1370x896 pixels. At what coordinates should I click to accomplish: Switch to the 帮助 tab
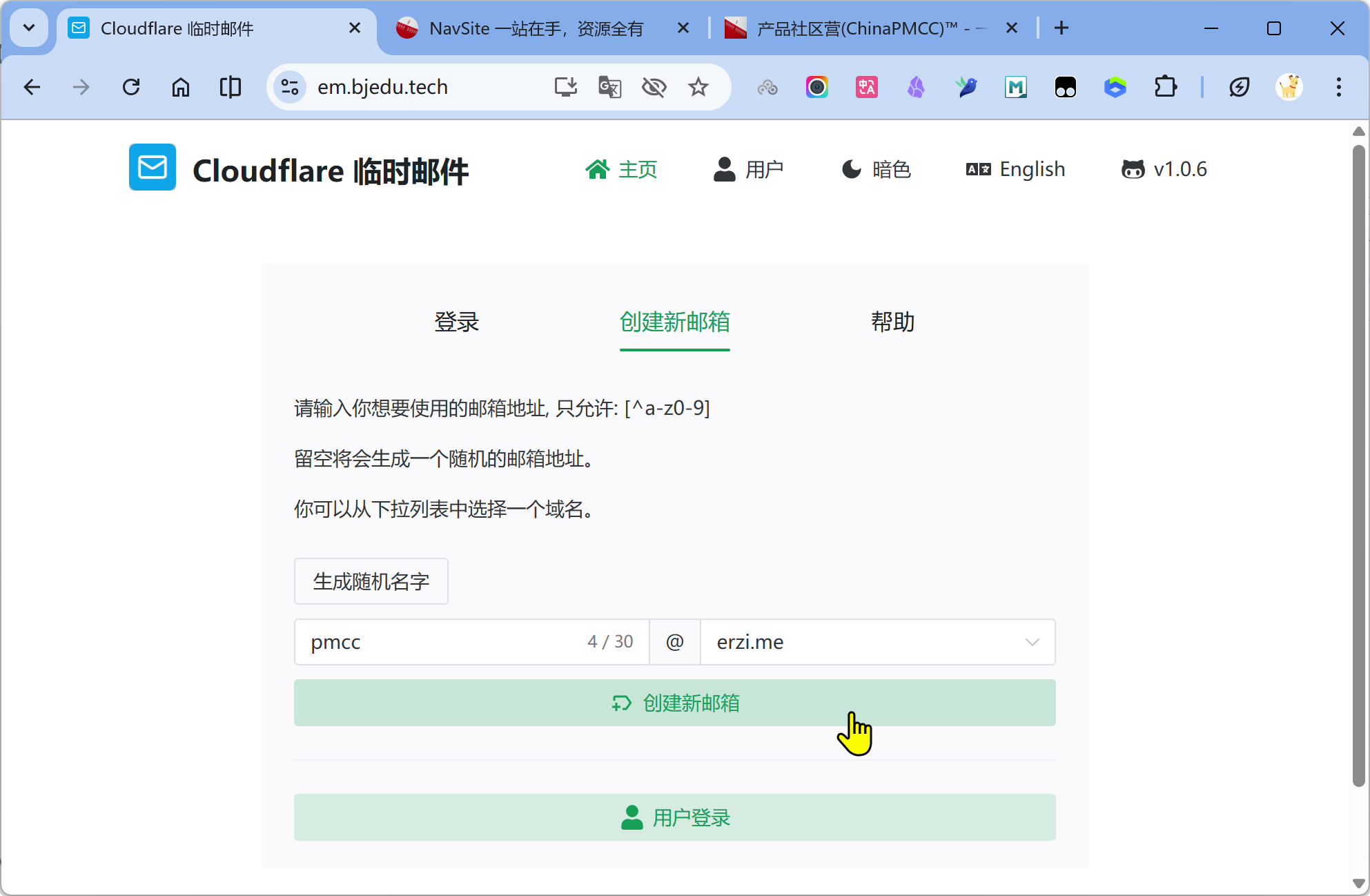pyautogui.click(x=892, y=322)
